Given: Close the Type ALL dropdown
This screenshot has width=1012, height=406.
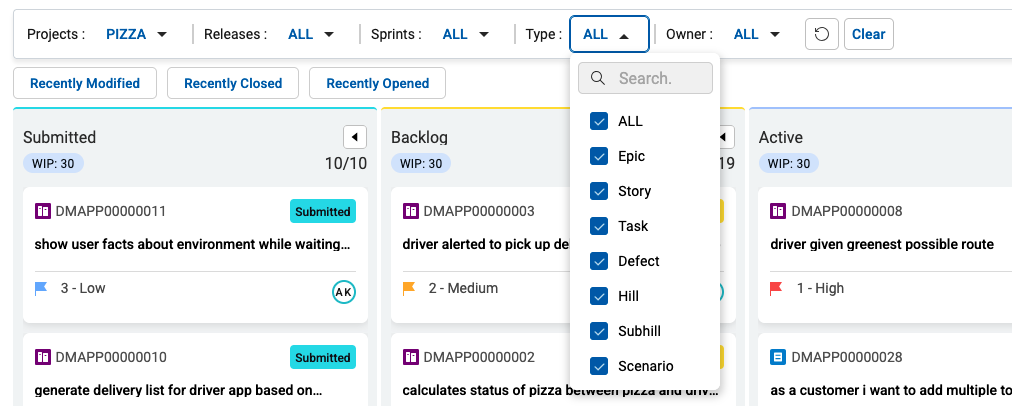Looking at the screenshot, I should click(609, 34).
